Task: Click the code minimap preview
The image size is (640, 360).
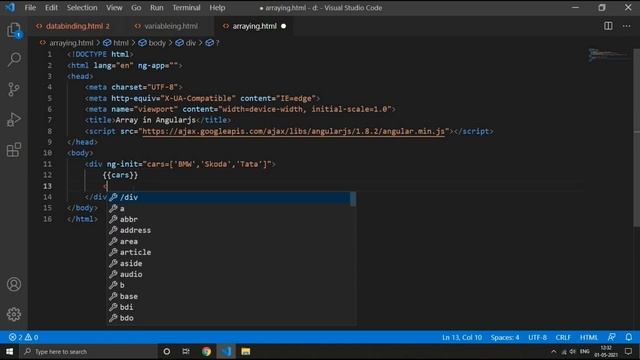Action: click(608, 55)
